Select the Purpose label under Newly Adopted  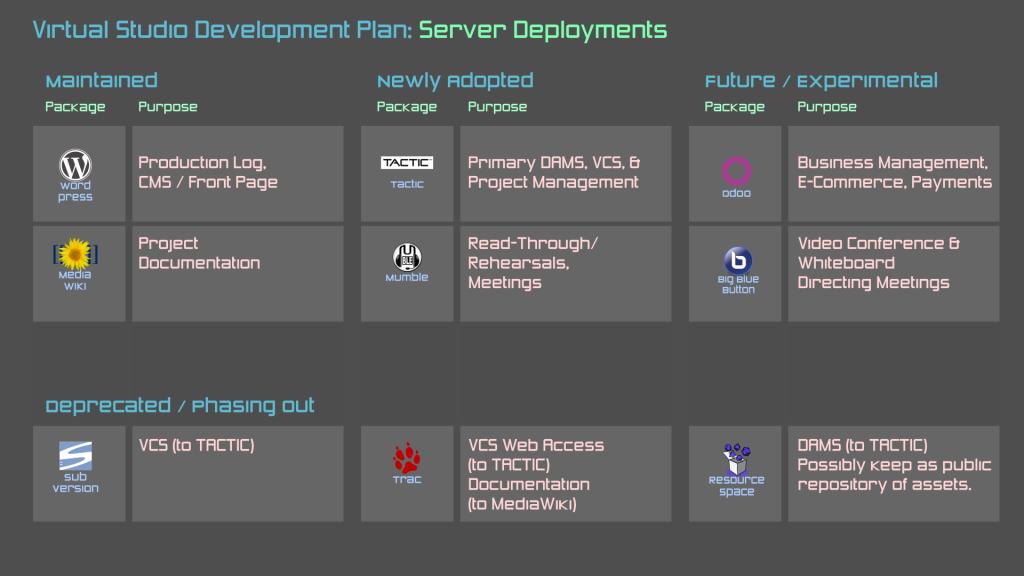coord(497,107)
